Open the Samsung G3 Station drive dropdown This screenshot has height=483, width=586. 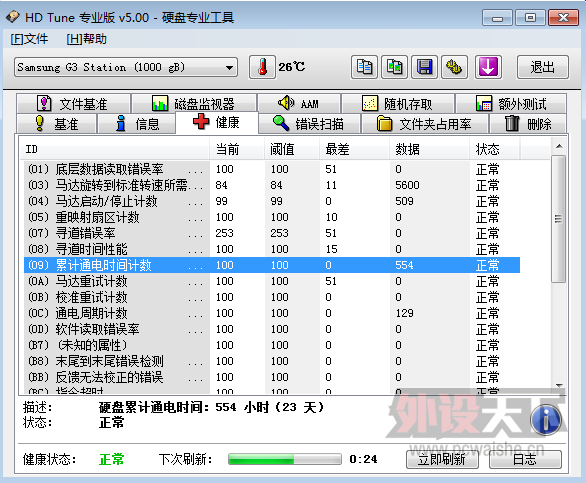[126, 67]
